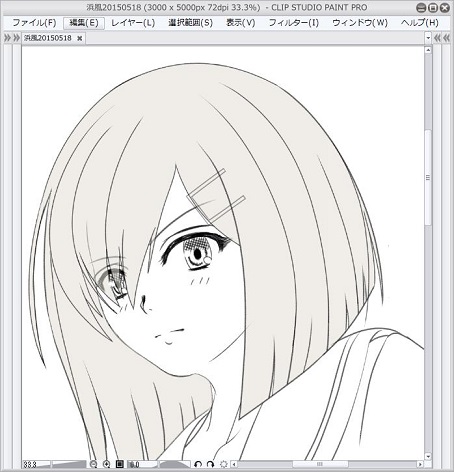Viewport: 454px width, 472px height.
Task: Click the zoom out magnifier icon
Action: tap(94, 464)
